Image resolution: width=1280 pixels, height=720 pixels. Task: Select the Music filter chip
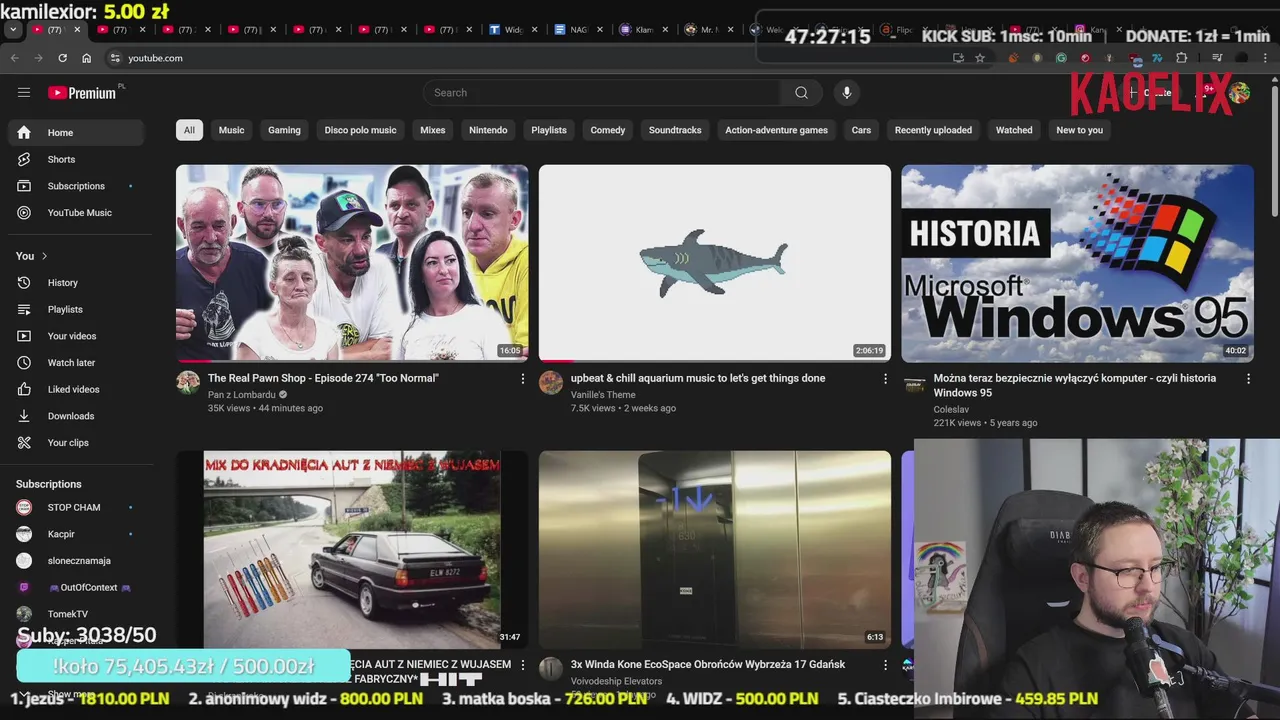[x=231, y=130]
